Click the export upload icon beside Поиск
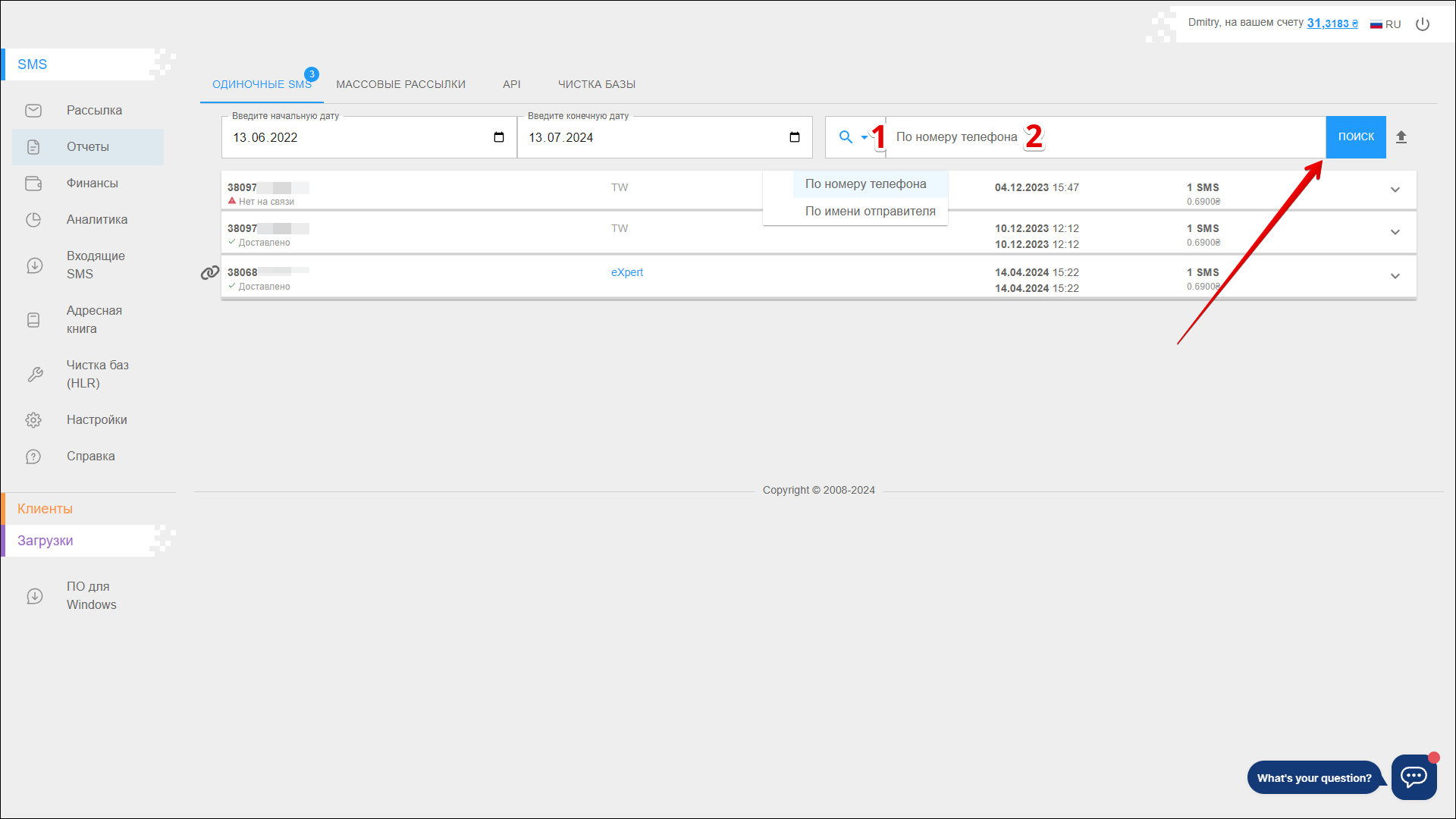Screen dimensions: 1456x819 pyautogui.click(x=1401, y=137)
